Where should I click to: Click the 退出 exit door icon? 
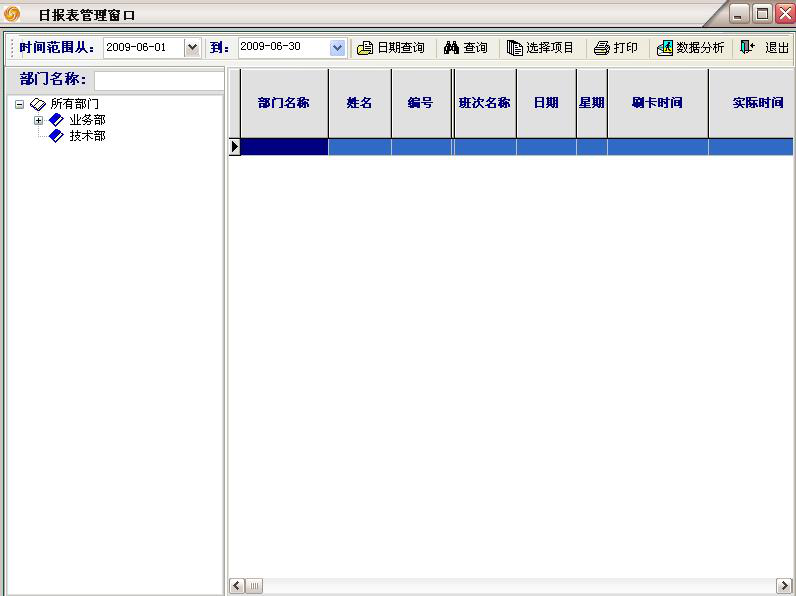747,47
